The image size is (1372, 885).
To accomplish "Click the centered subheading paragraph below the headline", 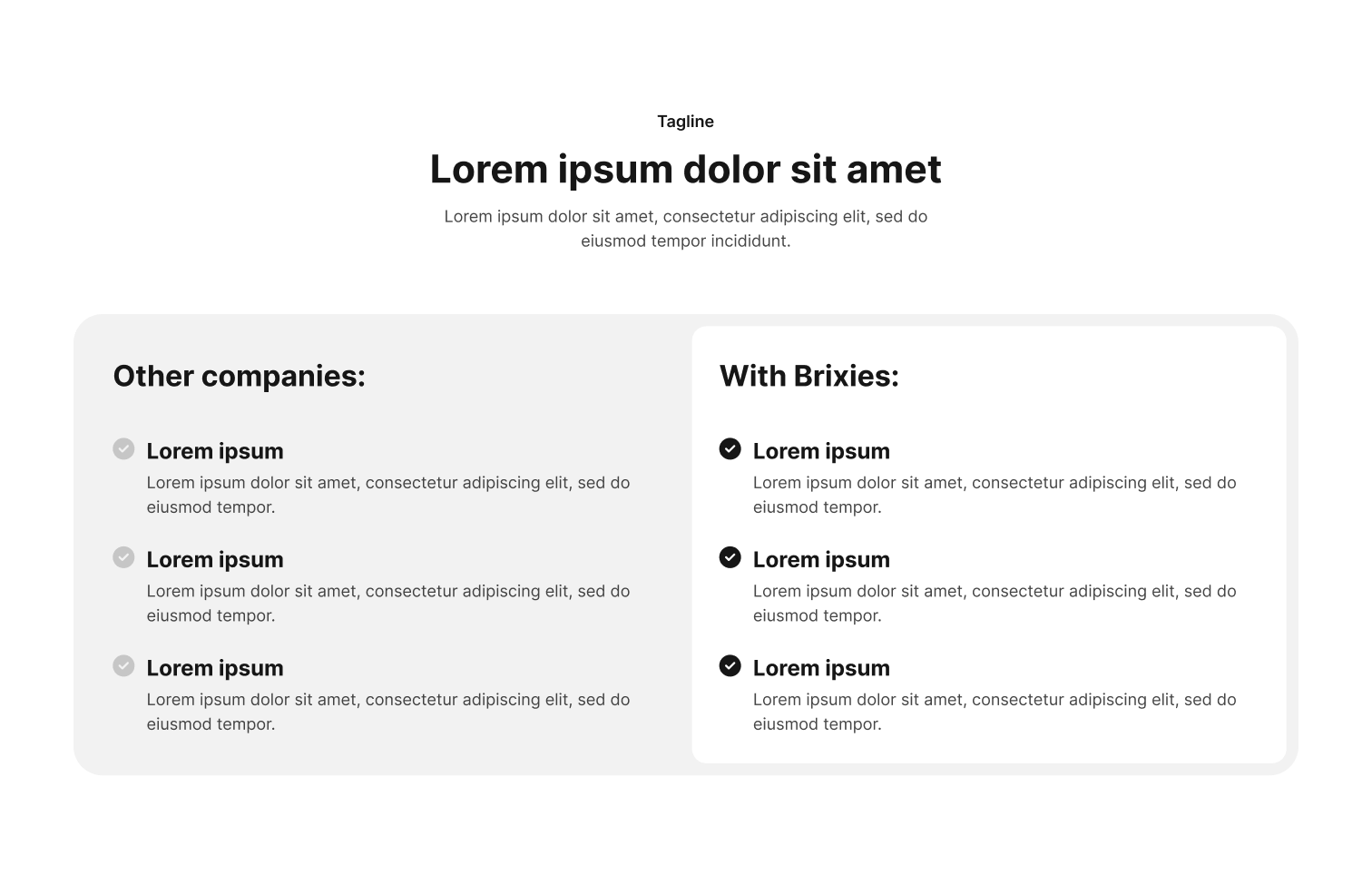I will pyautogui.click(x=685, y=229).
